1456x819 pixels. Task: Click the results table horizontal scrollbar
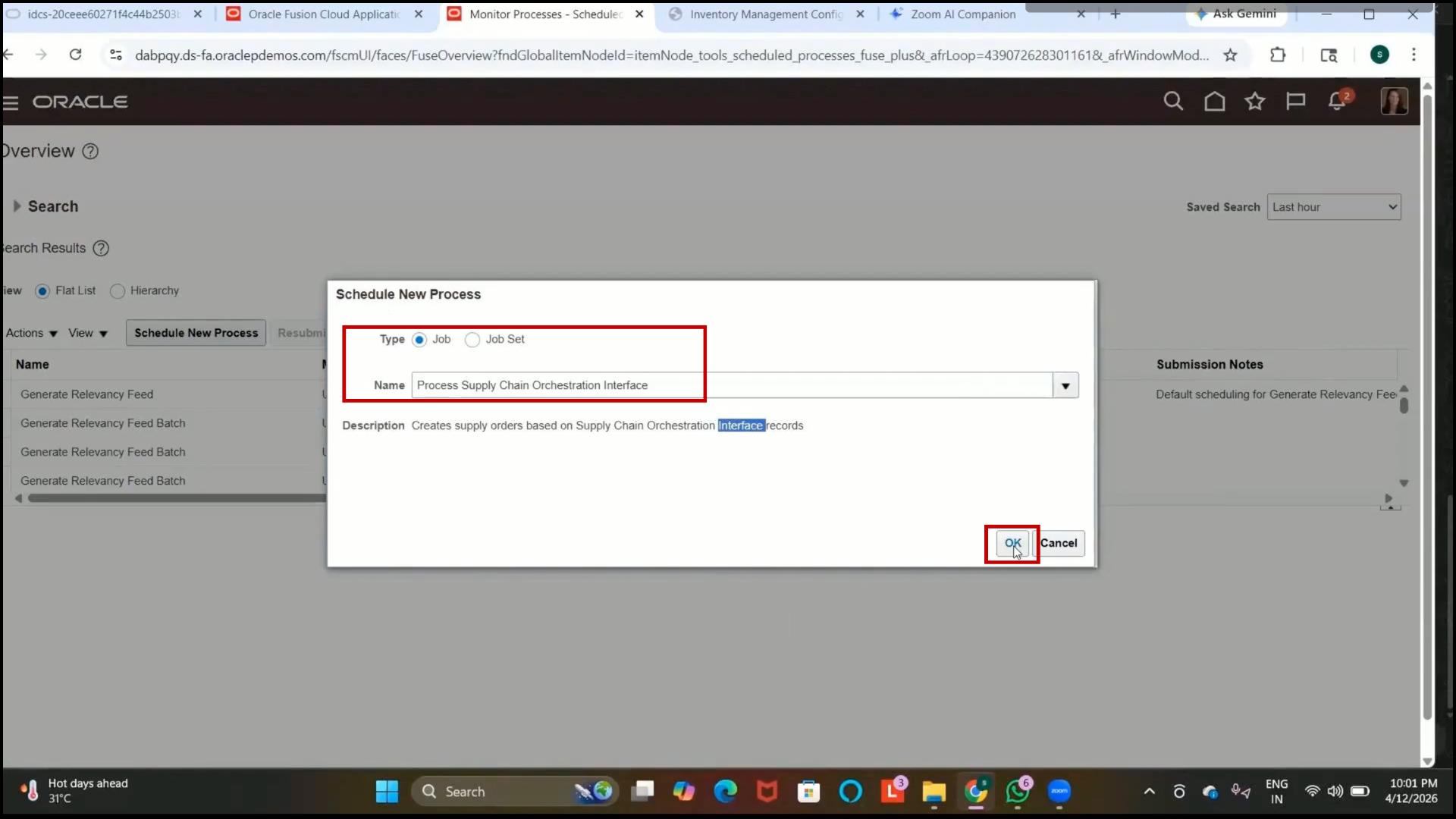pos(176,498)
